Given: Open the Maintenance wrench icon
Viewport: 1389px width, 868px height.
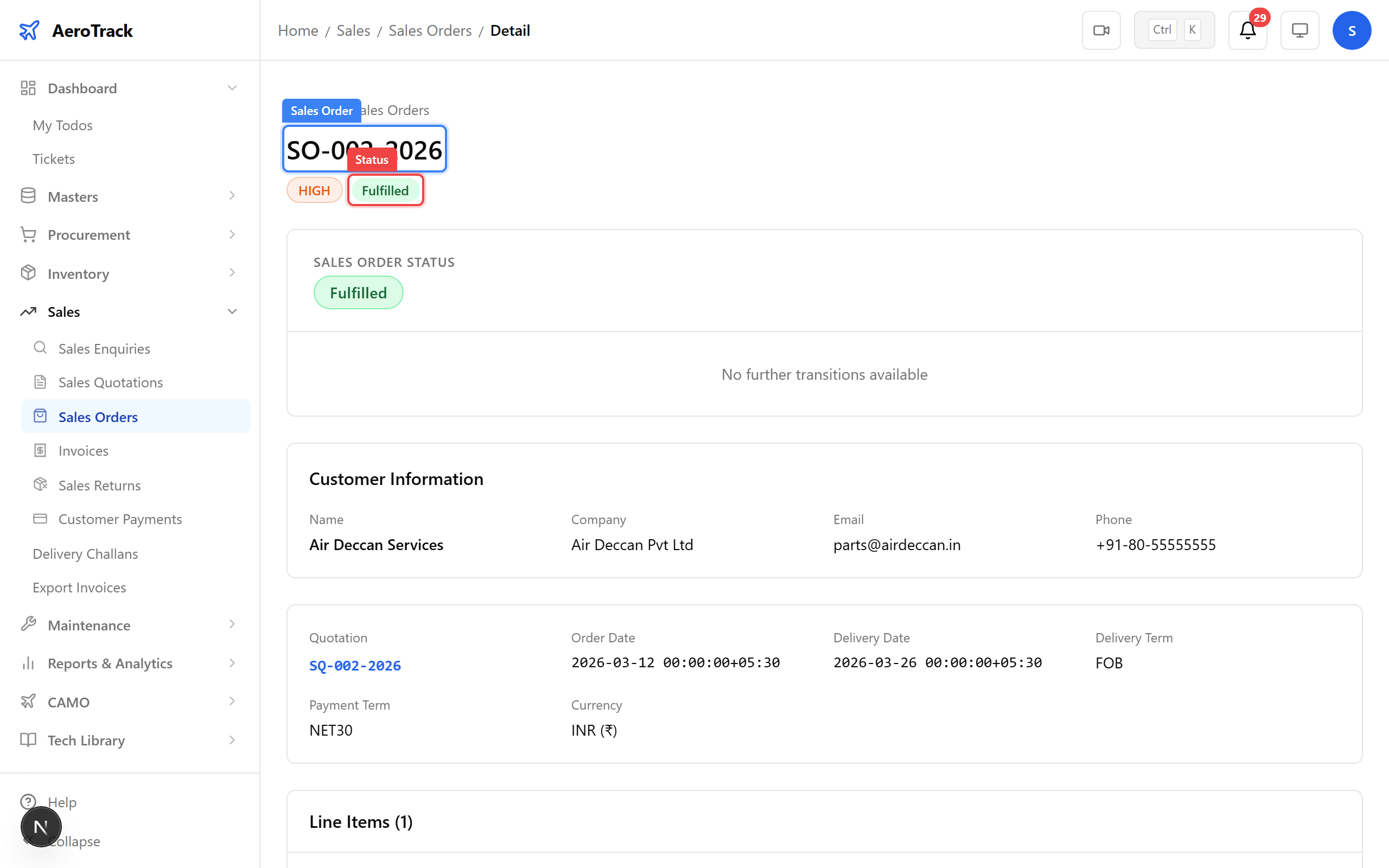Looking at the screenshot, I should click(x=28, y=624).
